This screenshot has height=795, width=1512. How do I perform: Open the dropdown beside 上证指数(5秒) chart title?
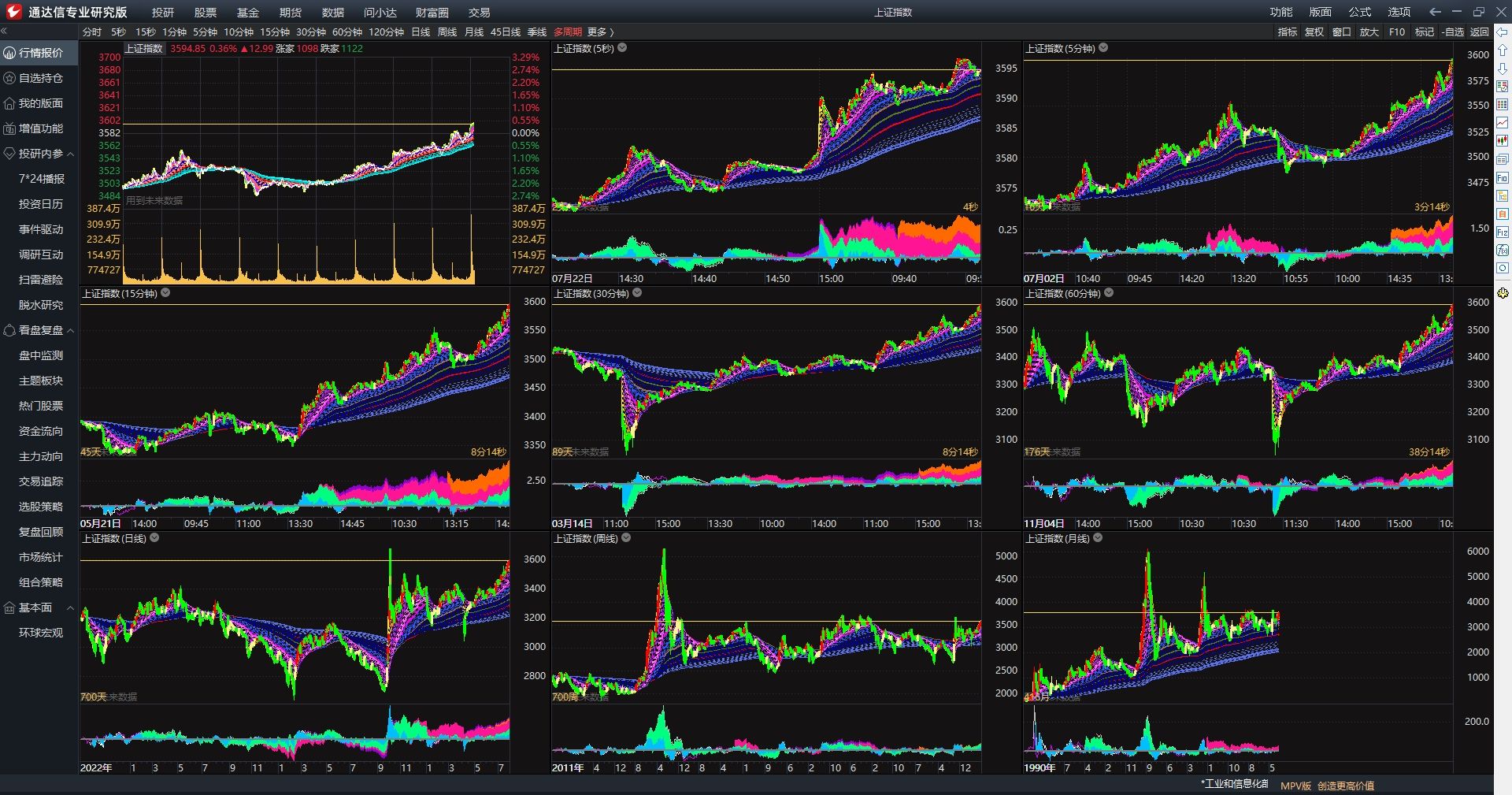pyautogui.click(x=622, y=48)
